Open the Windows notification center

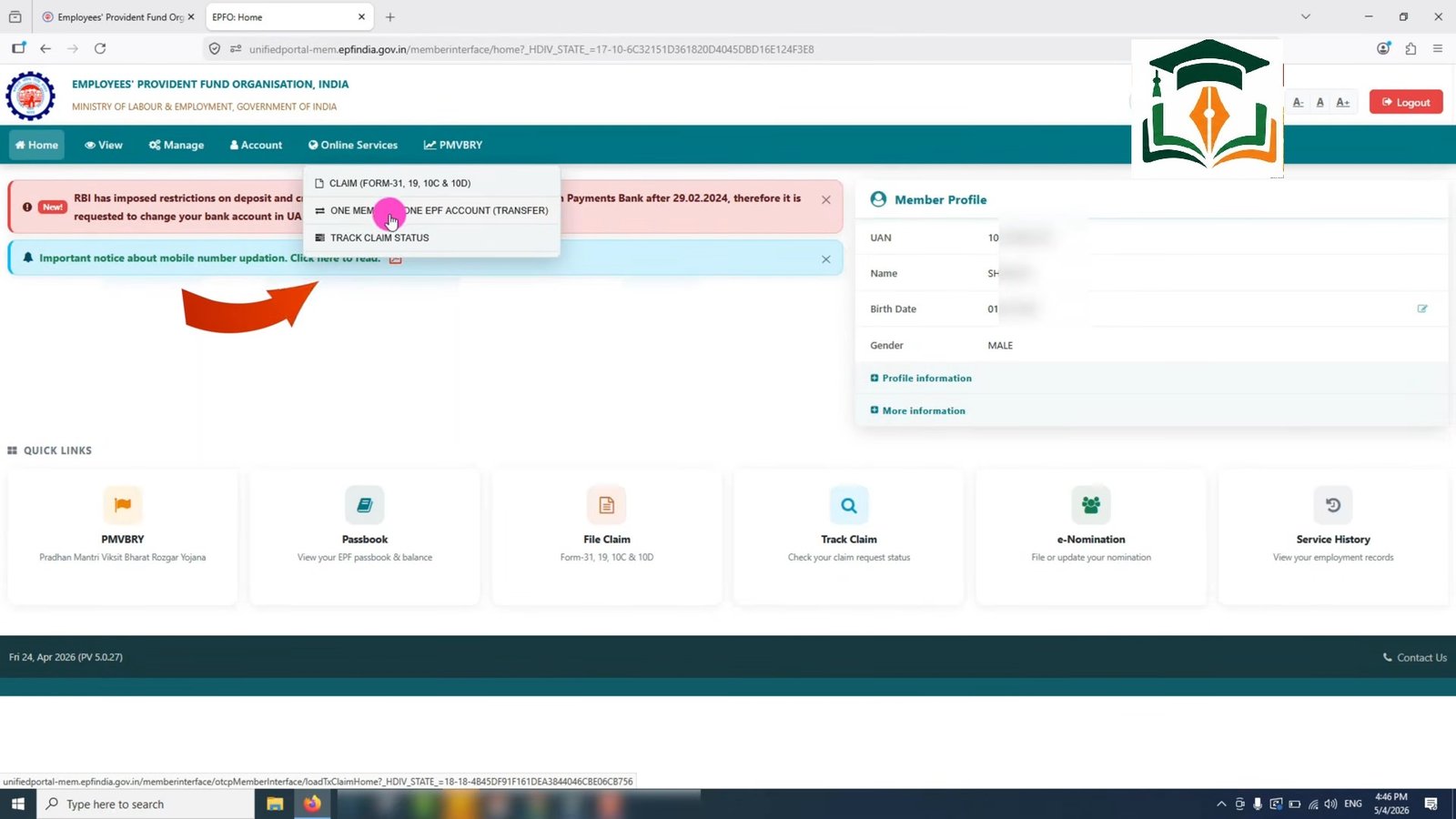(x=1431, y=804)
